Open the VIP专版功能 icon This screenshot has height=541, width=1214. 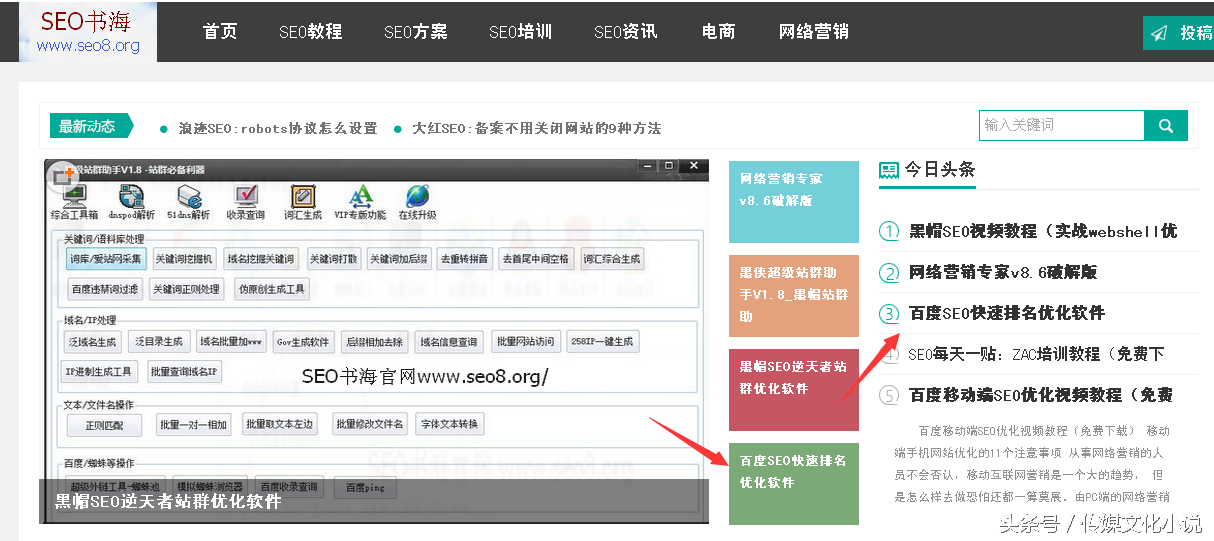pos(360,202)
